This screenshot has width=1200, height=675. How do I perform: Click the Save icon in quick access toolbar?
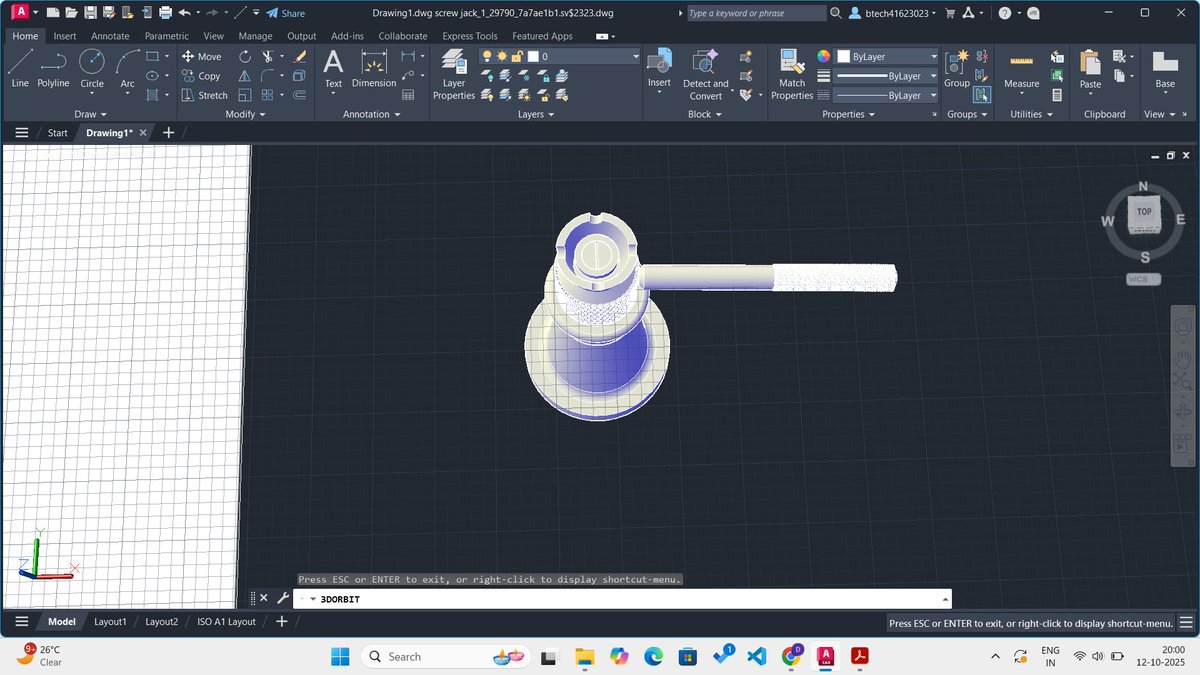(x=91, y=13)
